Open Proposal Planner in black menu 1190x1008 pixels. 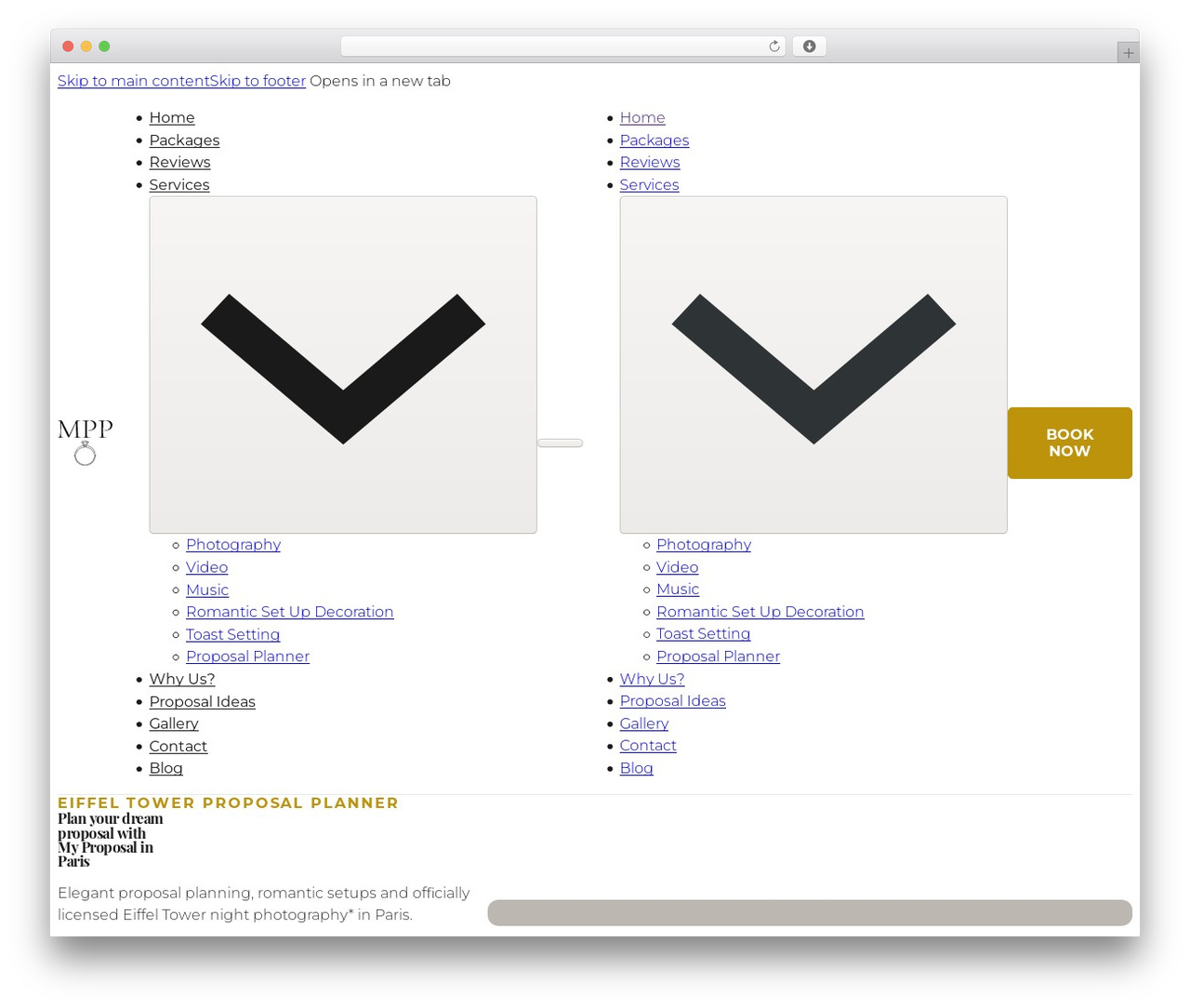point(247,656)
